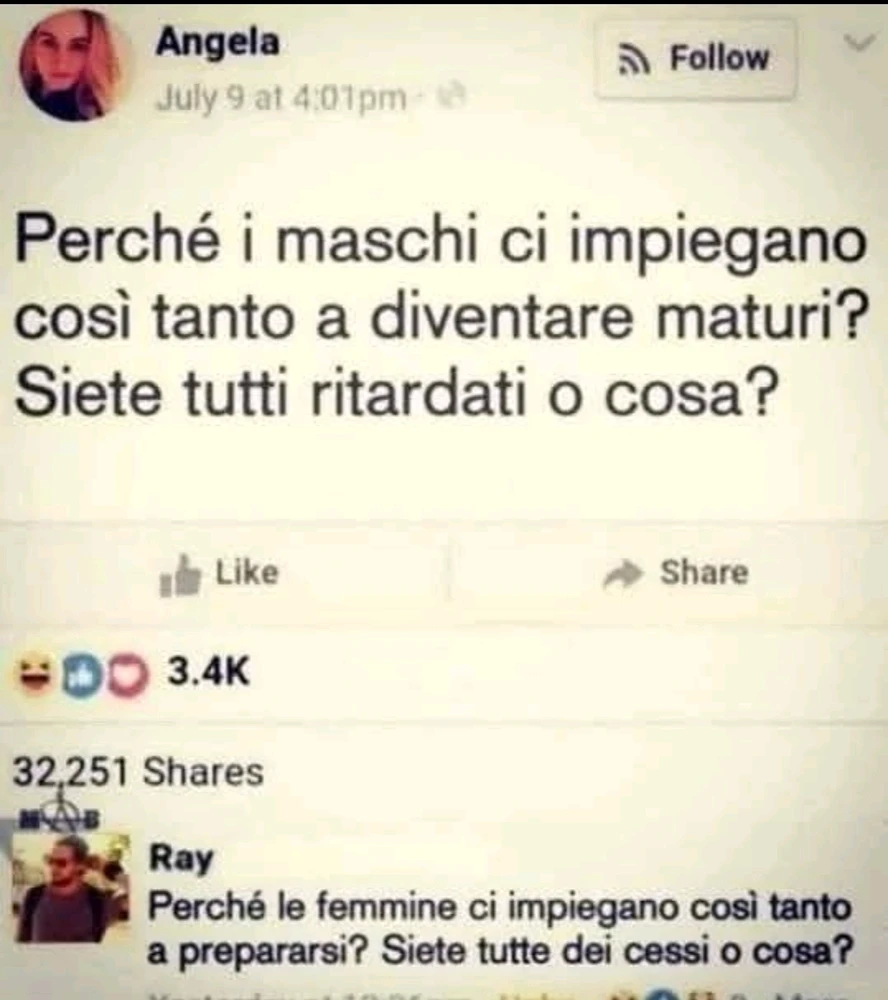Click the Like label on the post
This screenshot has height=1000, width=888.
coord(247,572)
